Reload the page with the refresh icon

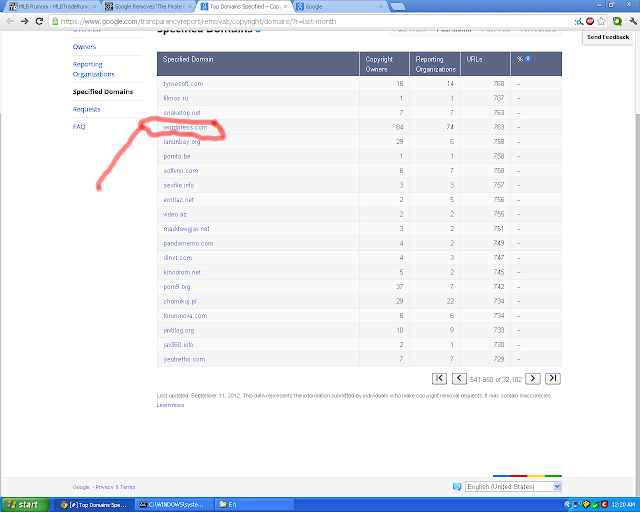39,21
